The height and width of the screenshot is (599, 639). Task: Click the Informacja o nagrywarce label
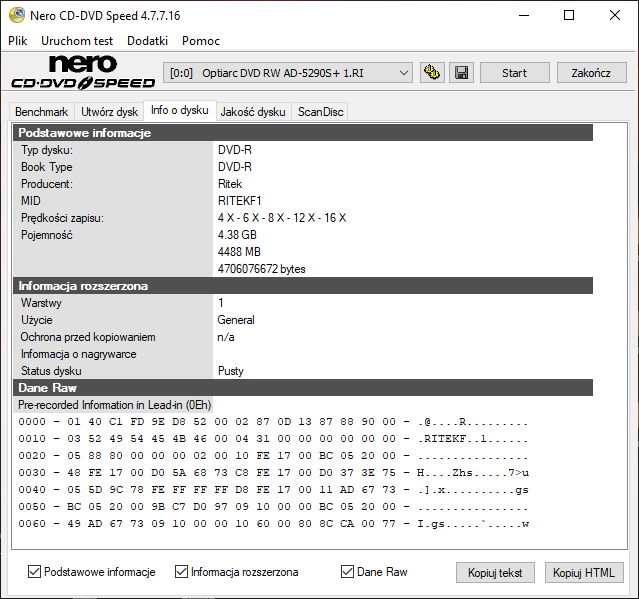79,354
